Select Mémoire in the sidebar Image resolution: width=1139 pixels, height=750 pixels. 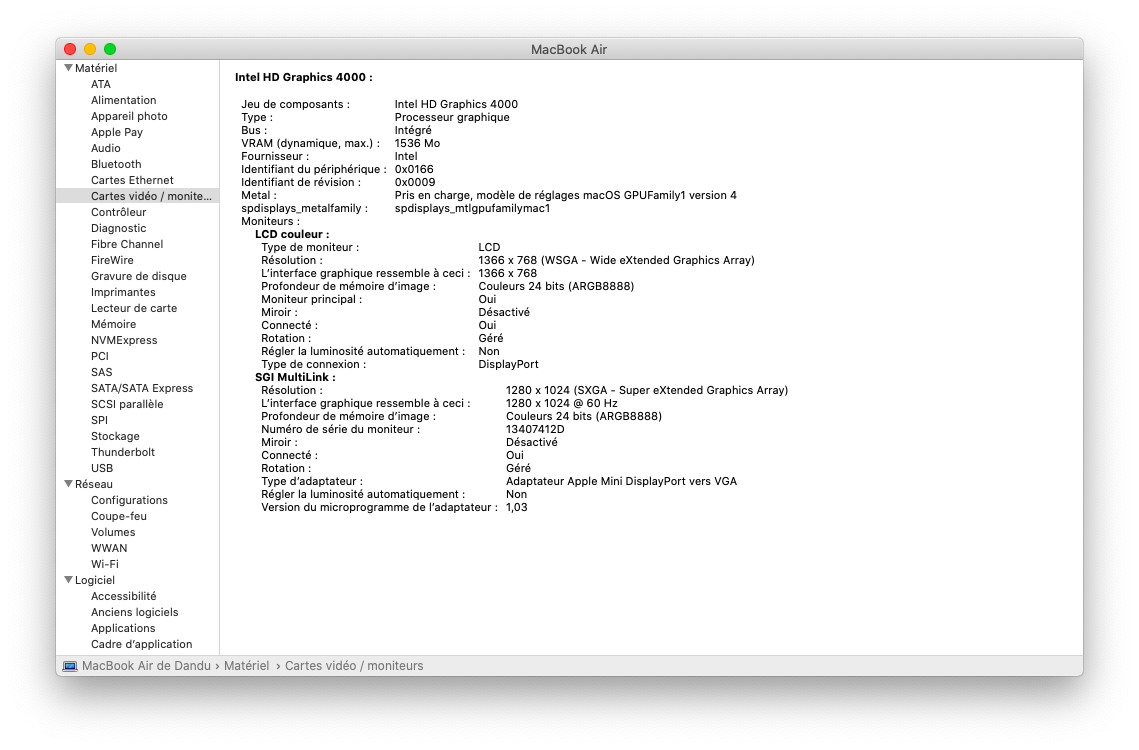(x=113, y=324)
